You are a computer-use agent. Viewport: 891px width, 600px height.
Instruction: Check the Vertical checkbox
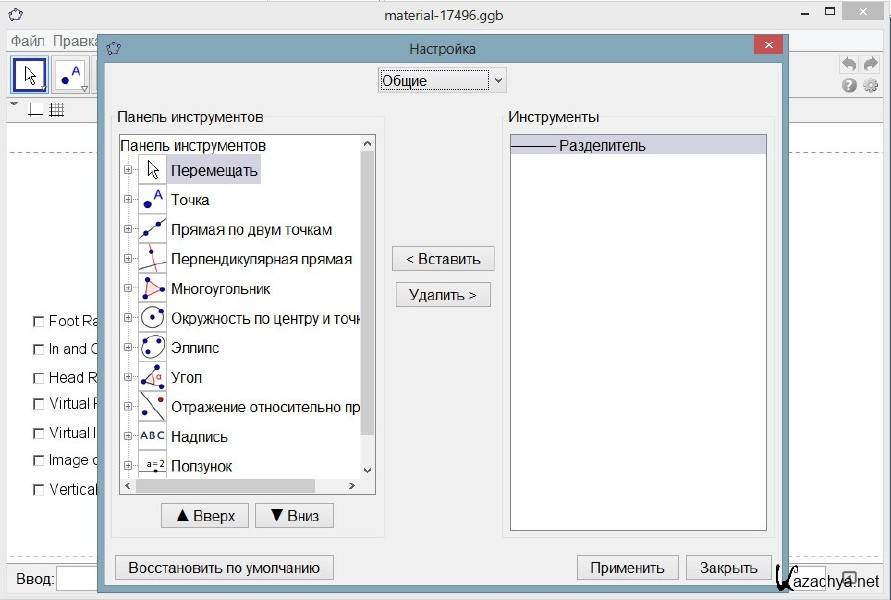pos(39,490)
